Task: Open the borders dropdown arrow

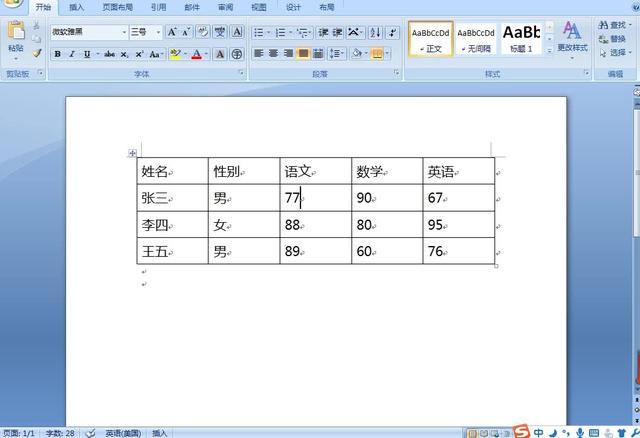Action: tap(387, 53)
